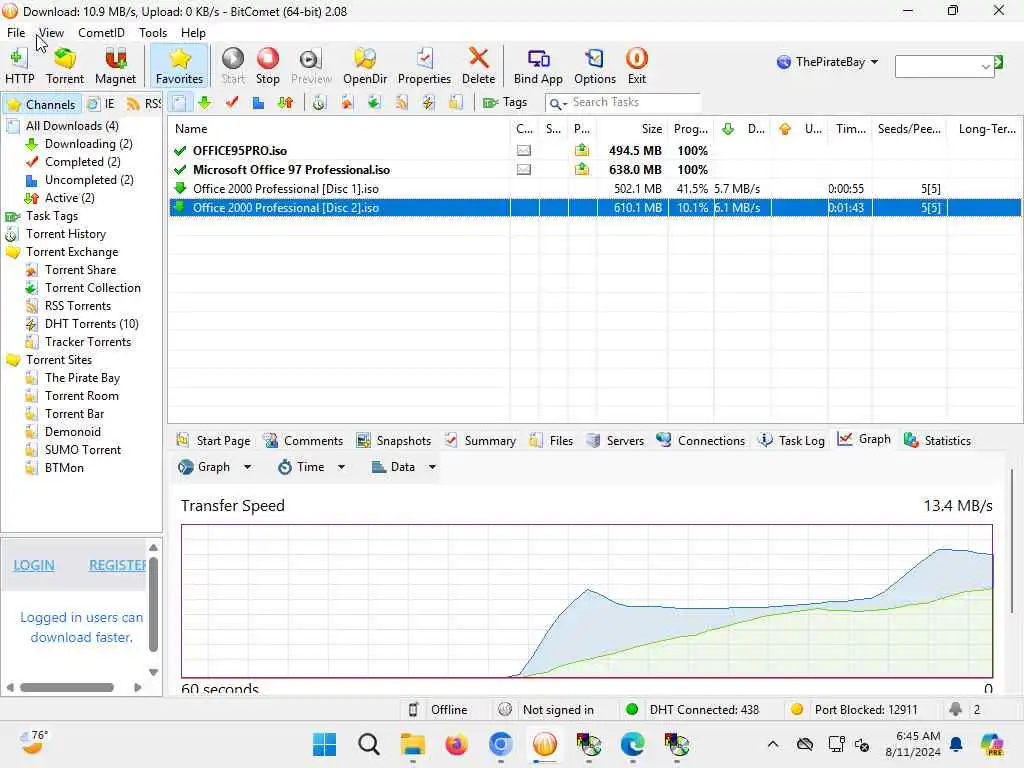
Task: Click the green search go arrow
Action: [x=999, y=62]
